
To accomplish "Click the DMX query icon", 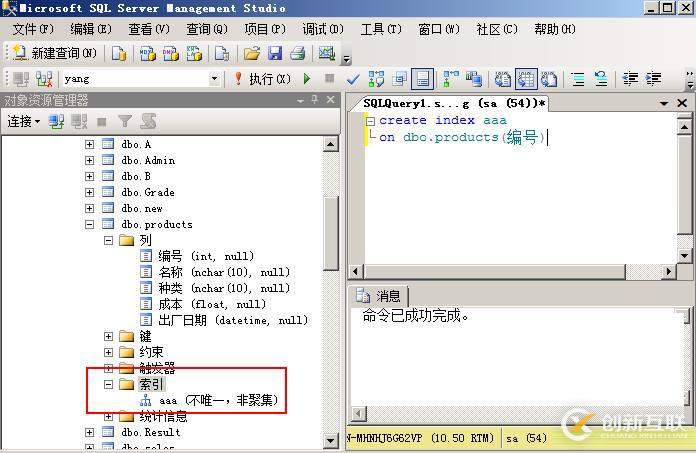I will [x=170, y=54].
